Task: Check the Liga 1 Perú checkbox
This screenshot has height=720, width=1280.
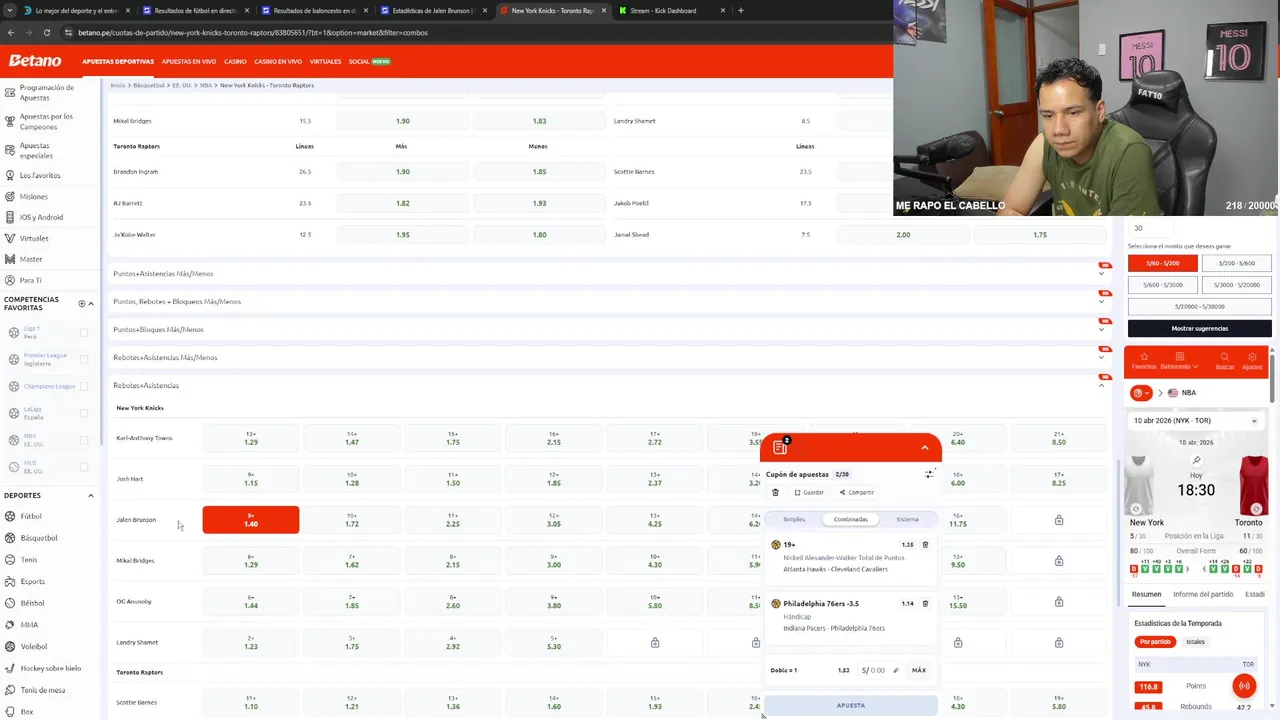Action: tap(84, 332)
